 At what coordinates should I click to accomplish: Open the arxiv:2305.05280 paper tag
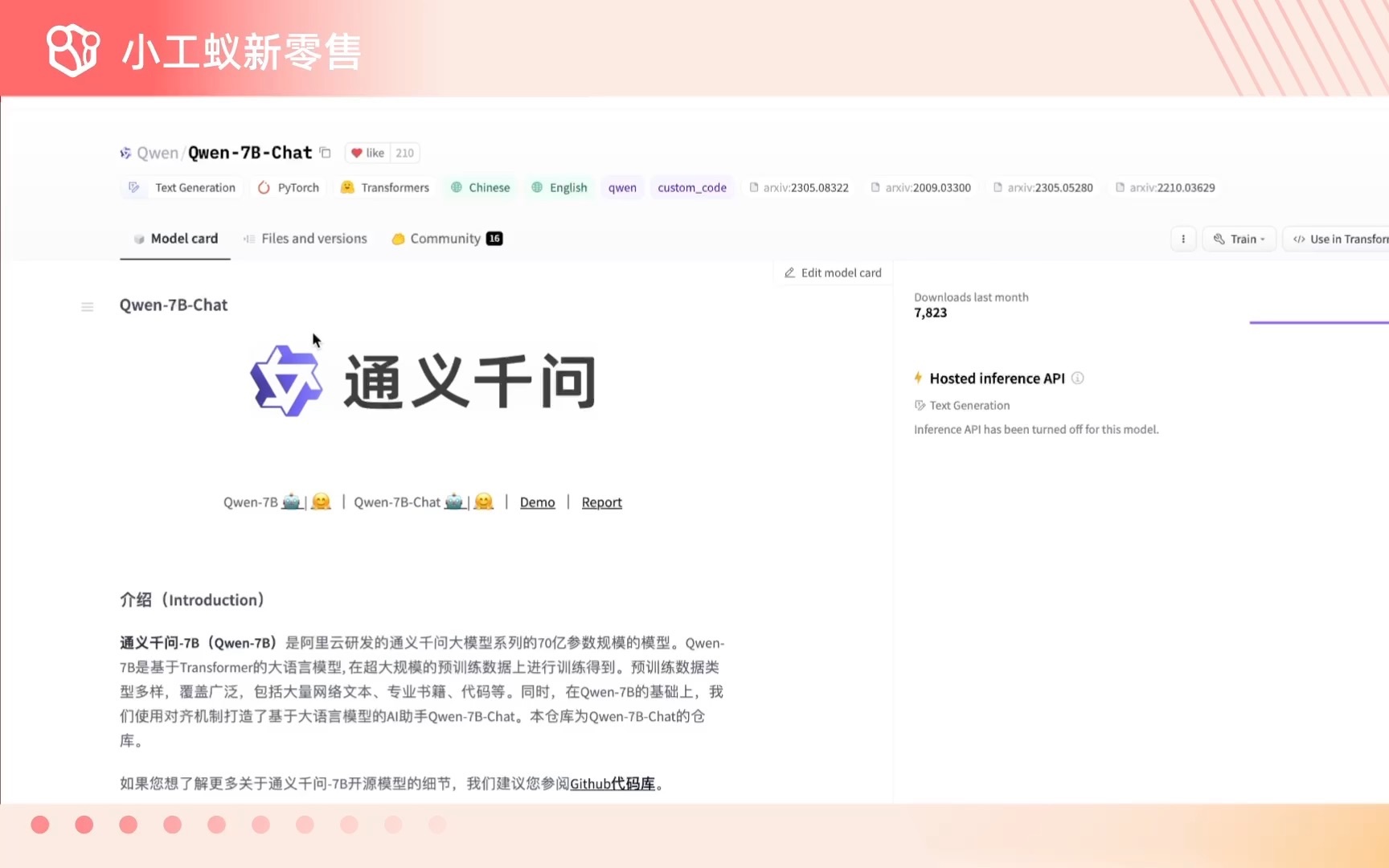pos(1043,187)
